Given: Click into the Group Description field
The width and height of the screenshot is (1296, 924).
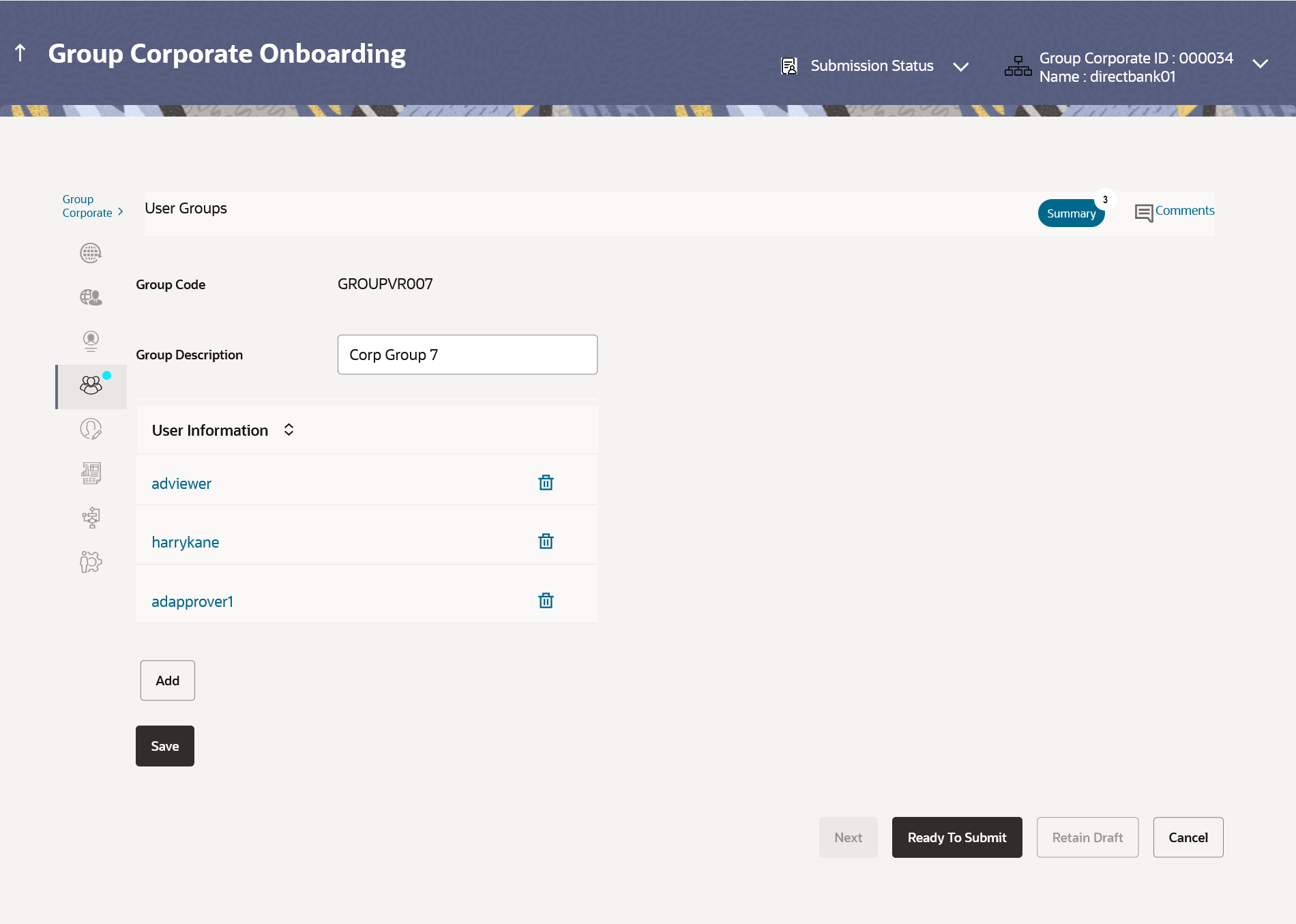Looking at the screenshot, I should point(467,355).
